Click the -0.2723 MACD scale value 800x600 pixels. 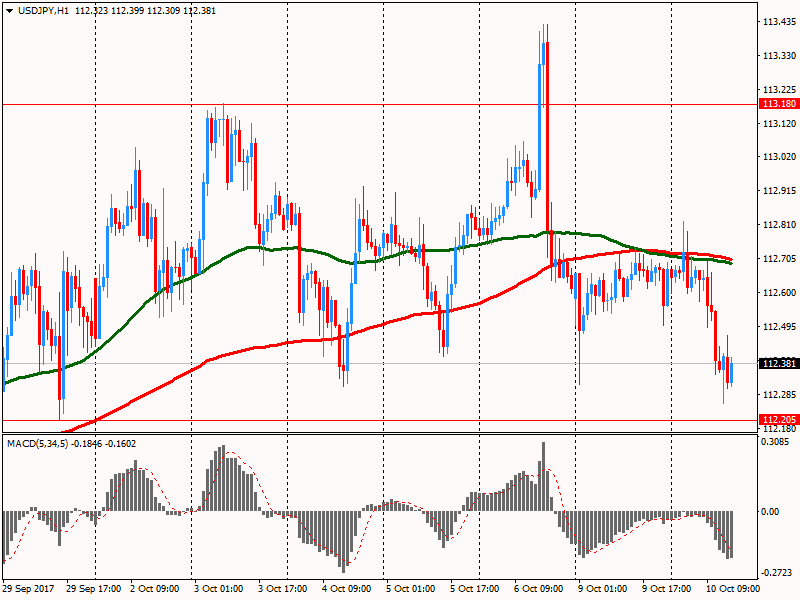click(x=776, y=573)
